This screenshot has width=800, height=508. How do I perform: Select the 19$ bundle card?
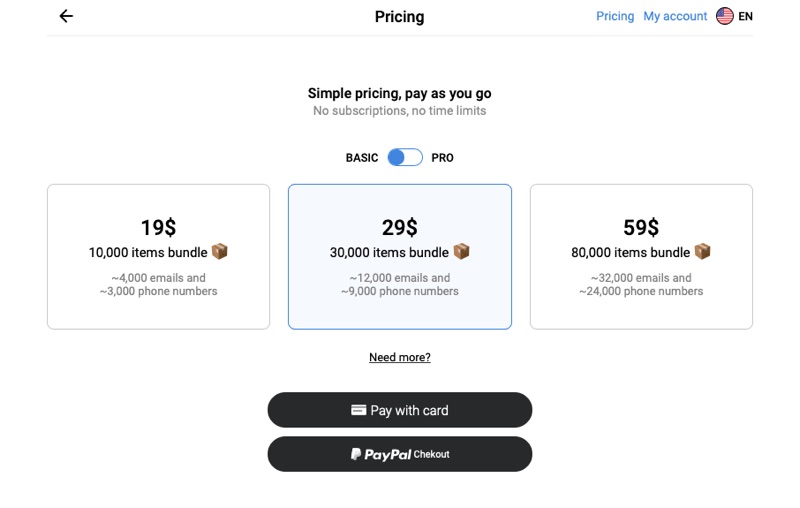tap(158, 257)
